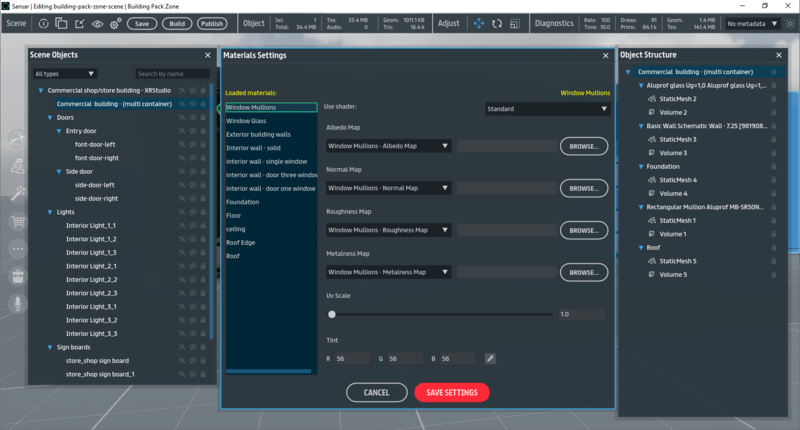Collapse the Lights group in Scene Objects
Image resolution: width=800 pixels, height=430 pixels.
(39, 212)
